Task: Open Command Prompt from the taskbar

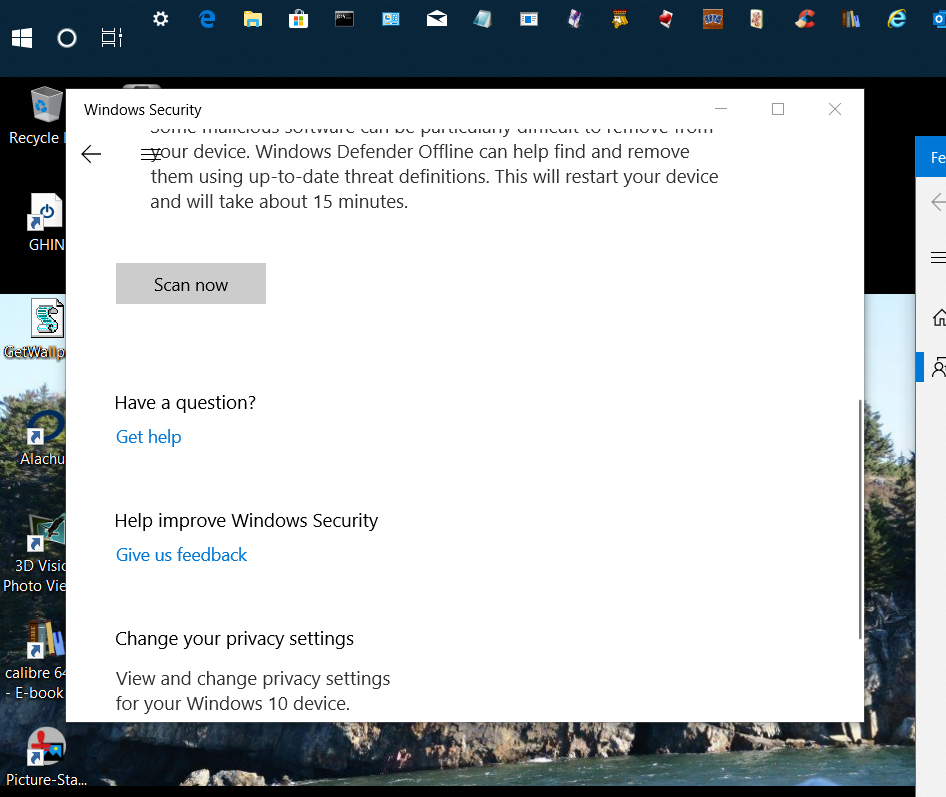Action: coord(344,19)
